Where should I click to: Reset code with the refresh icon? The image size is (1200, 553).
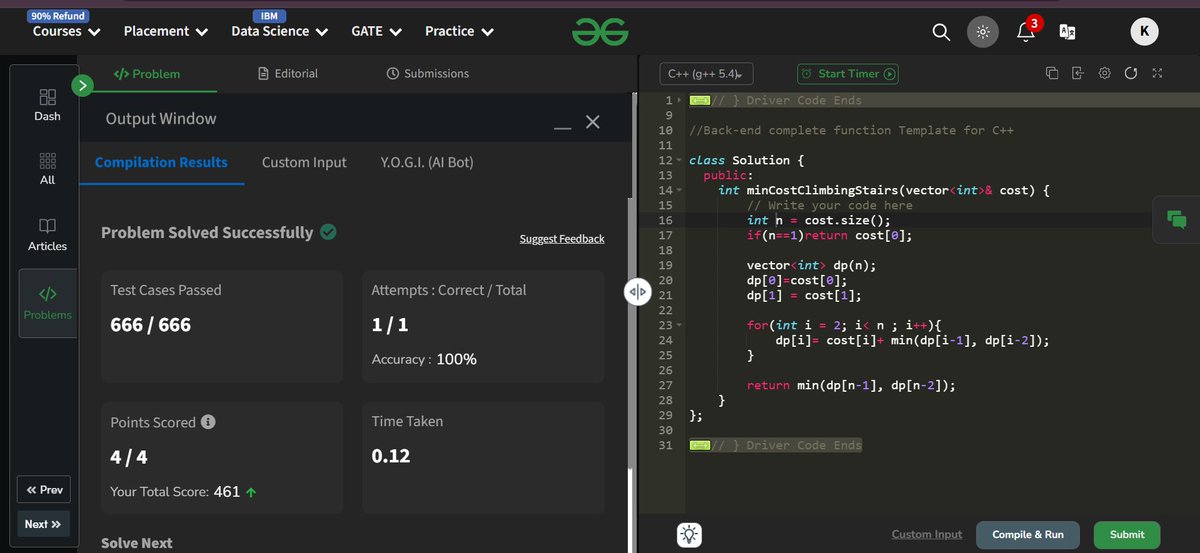pos(1131,73)
